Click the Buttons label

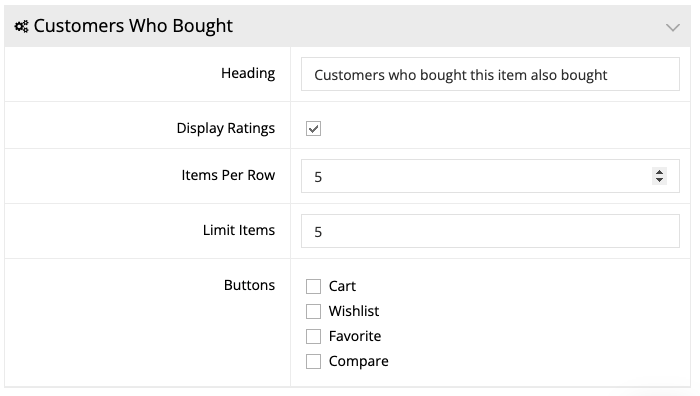point(250,285)
